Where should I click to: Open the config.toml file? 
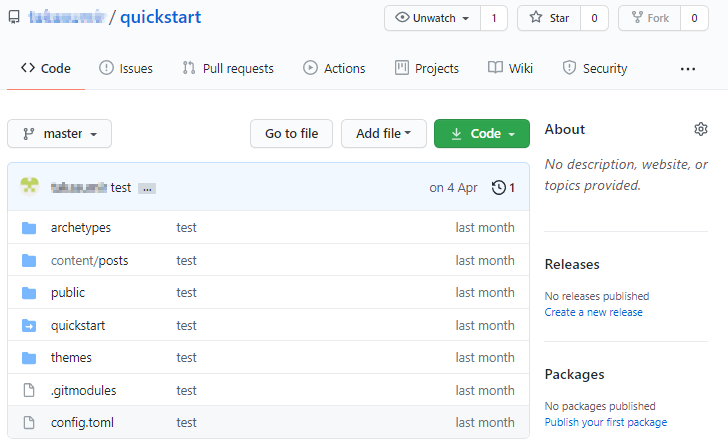click(x=82, y=422)
